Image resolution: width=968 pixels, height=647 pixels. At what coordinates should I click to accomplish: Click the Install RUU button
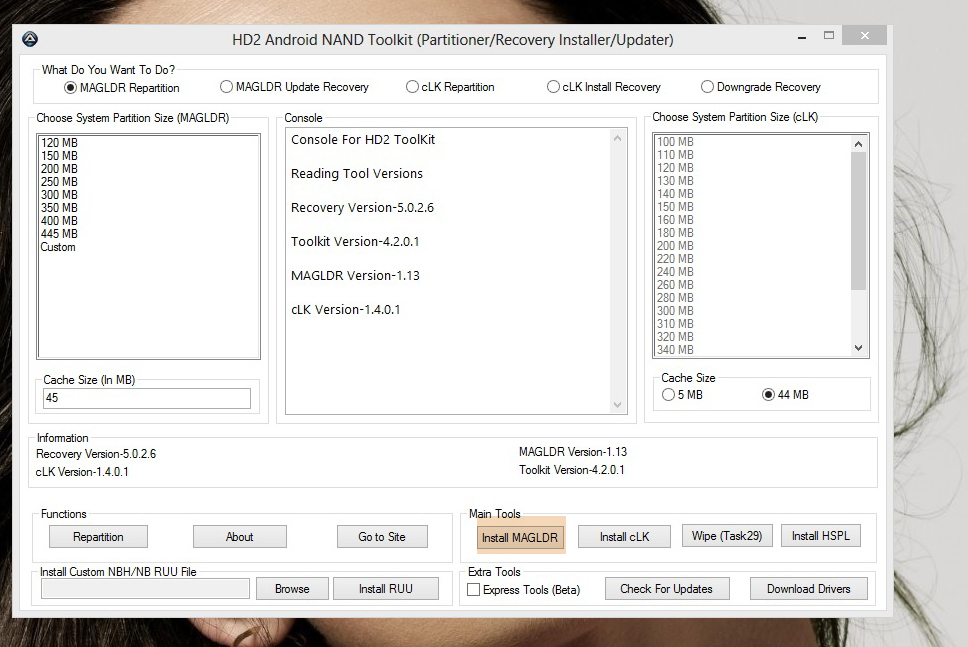click(386, 588)
